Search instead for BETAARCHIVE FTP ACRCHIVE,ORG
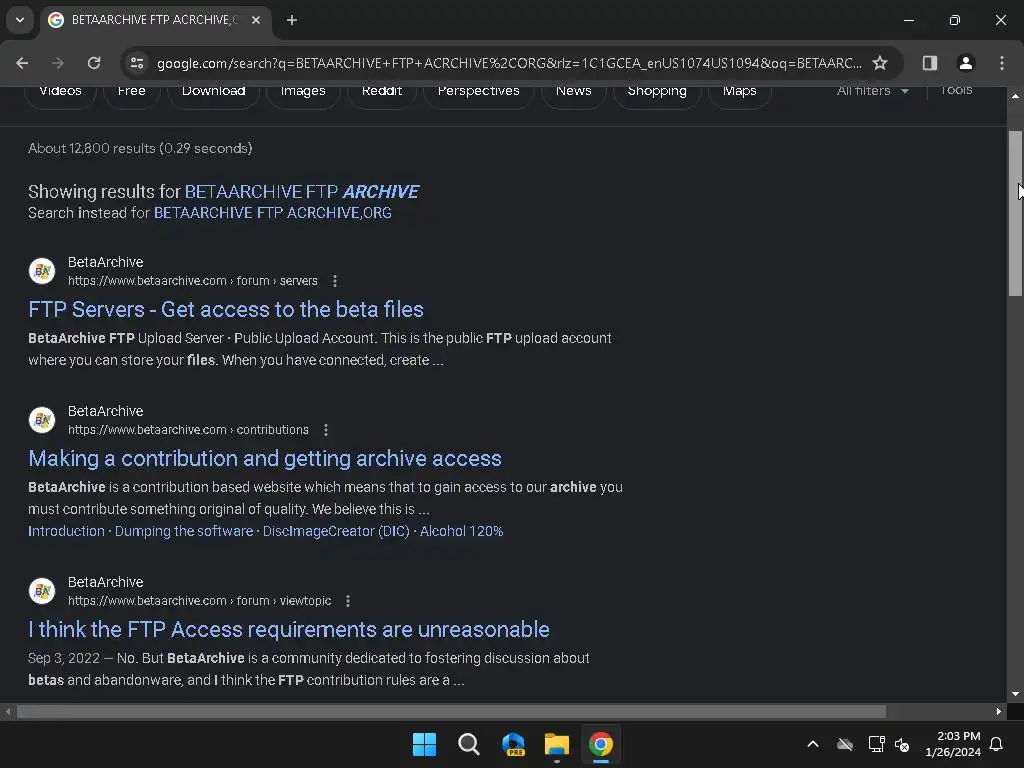 [272, 213]
